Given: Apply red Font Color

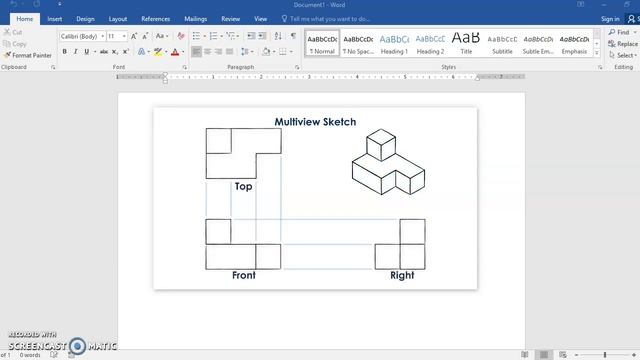Looking at the screenshot, I should (175, 52).
